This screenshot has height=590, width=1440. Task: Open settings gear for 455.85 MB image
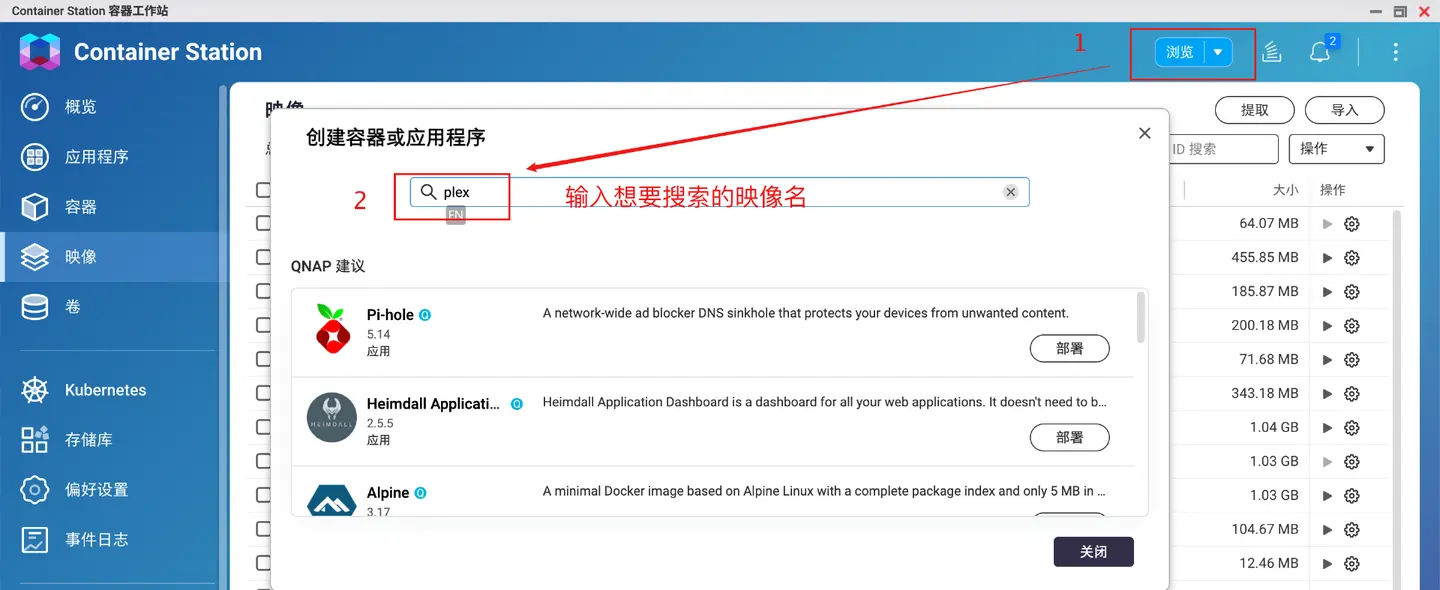1352,258
